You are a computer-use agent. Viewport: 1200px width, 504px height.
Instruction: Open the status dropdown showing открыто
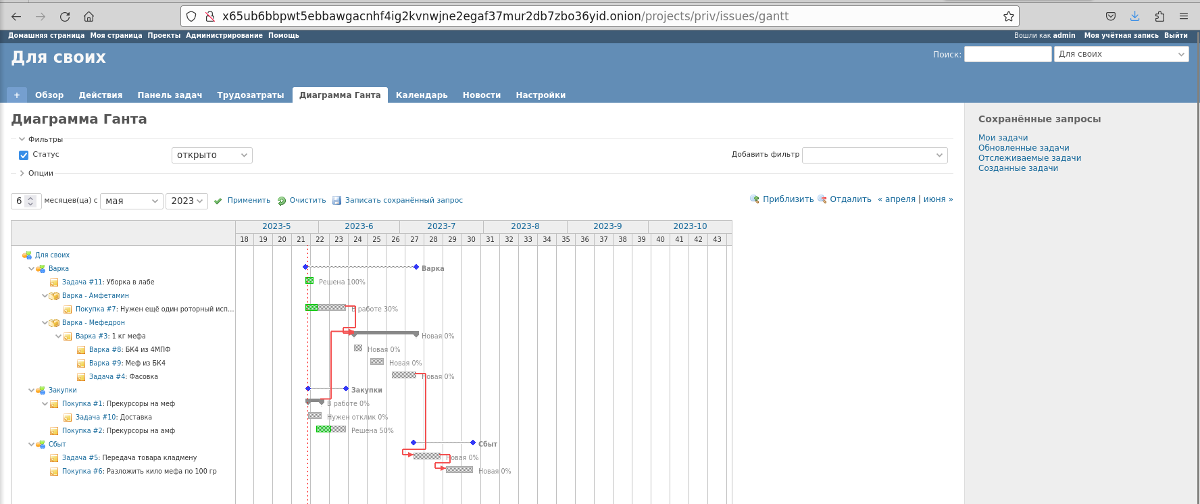tap(212, 155)
